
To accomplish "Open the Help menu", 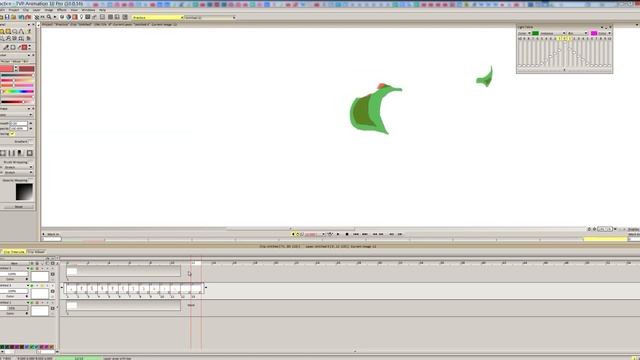I will pos(102,10).
